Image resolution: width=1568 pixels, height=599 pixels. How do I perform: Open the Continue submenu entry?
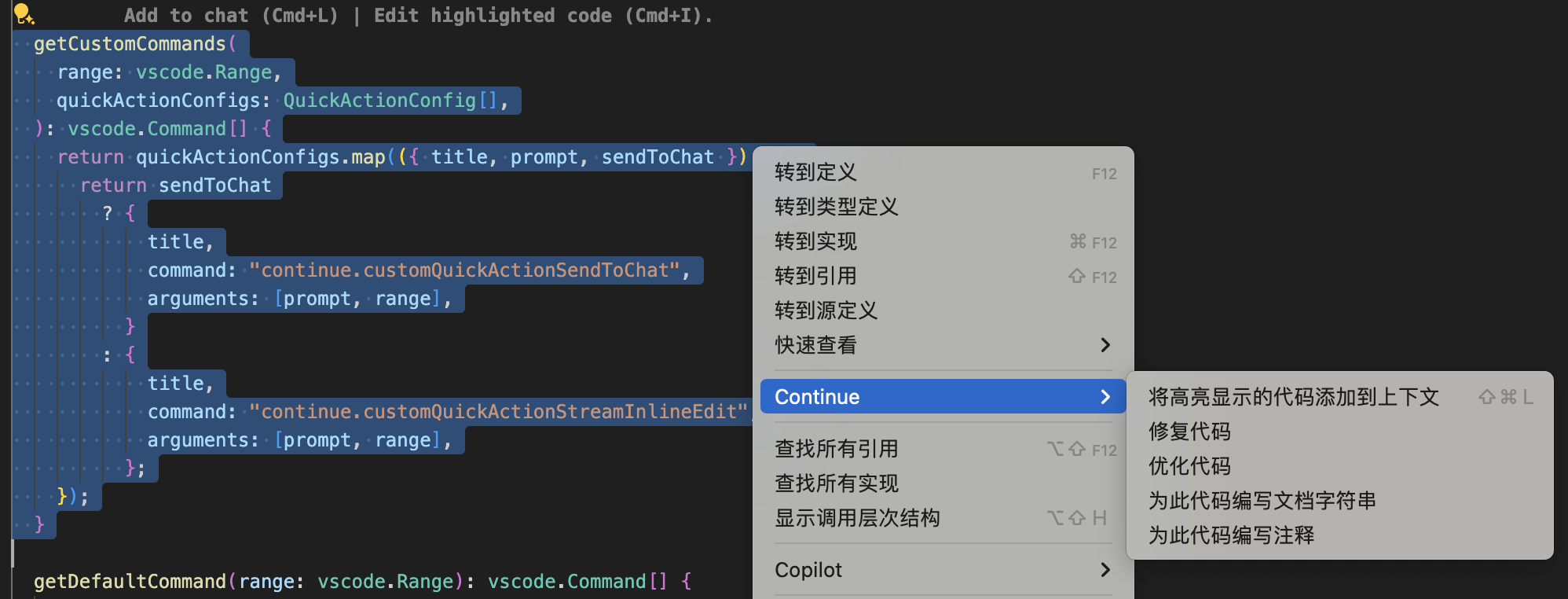[817, 397]
